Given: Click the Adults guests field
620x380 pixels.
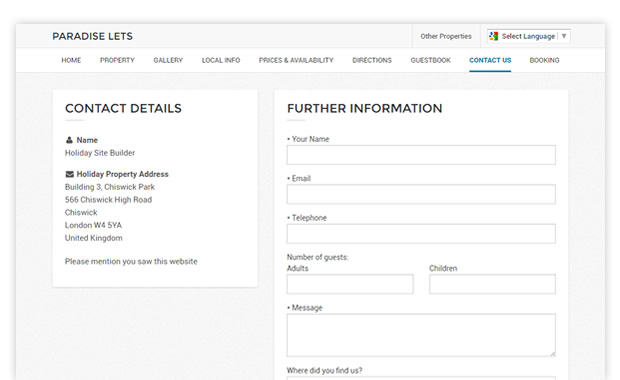Looking at the screenshot, I should tap(350, 284).
